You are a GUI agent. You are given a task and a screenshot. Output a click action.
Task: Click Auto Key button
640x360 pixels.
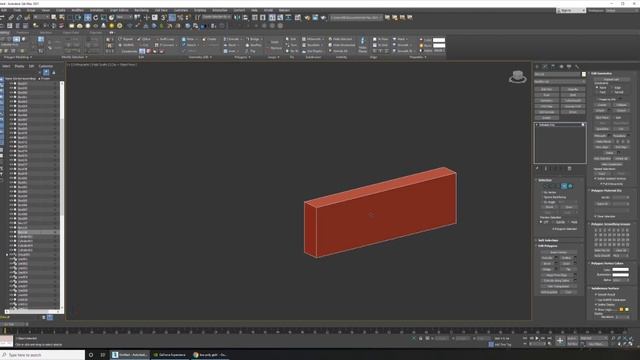(572, 338)
